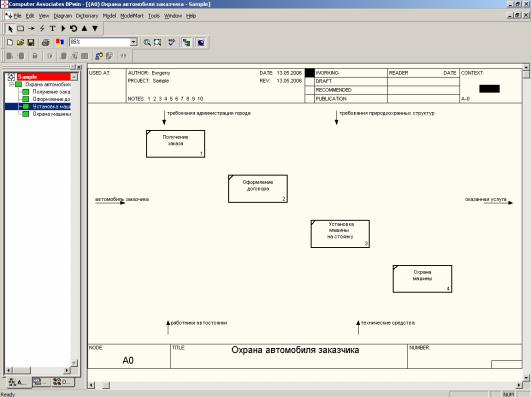Click the magnifier zoom icon

147,42
